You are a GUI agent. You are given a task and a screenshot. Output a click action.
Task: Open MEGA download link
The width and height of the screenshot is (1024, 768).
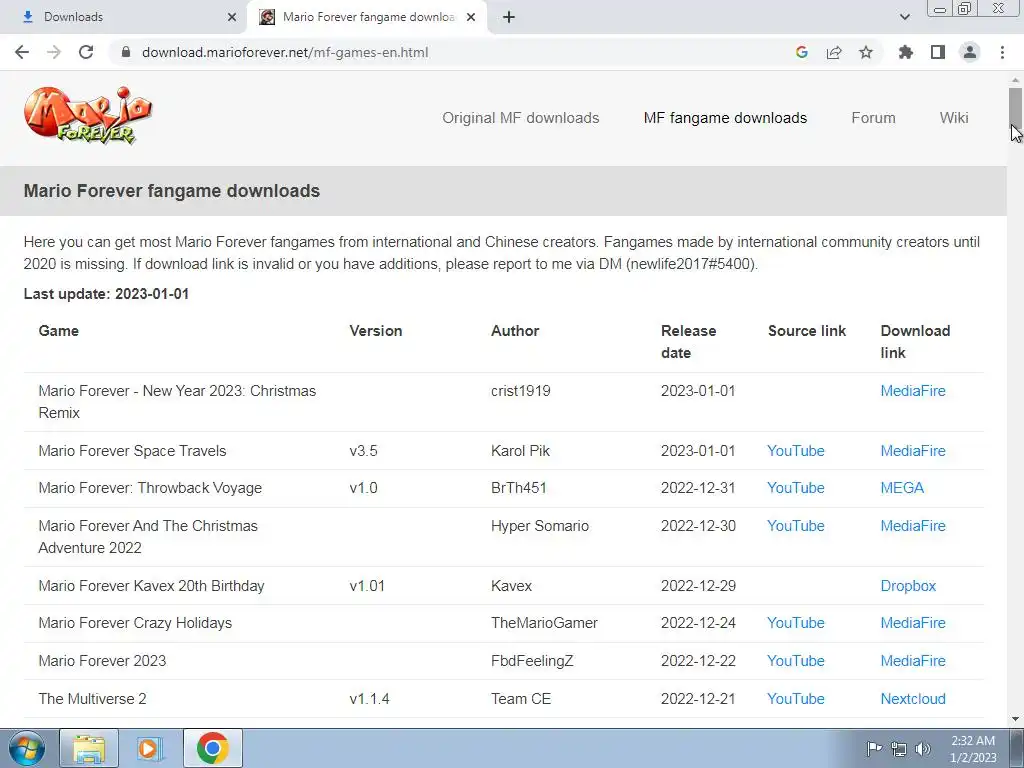click(902, 488)
